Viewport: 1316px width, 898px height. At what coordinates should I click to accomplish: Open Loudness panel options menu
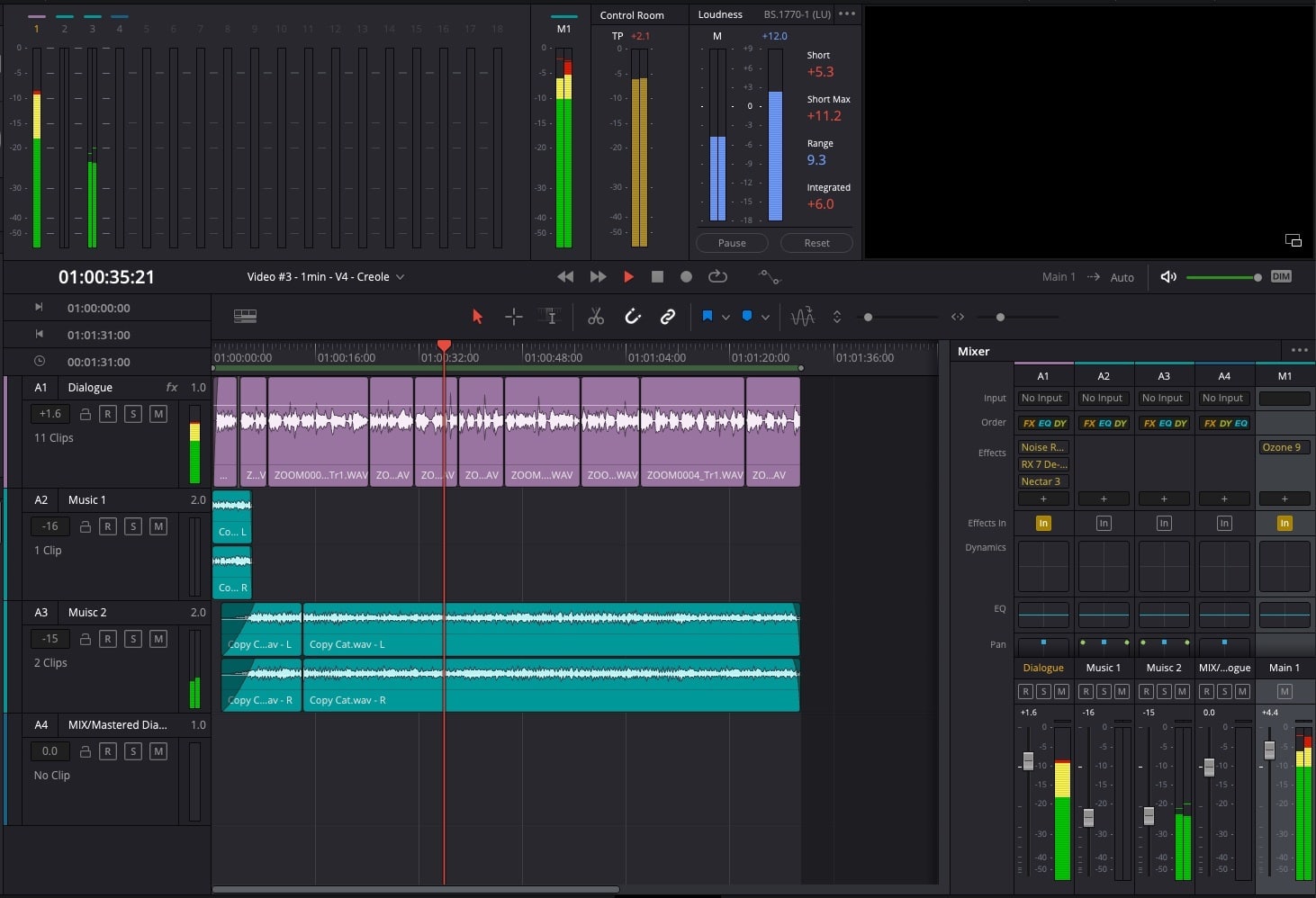coord(847,14)
